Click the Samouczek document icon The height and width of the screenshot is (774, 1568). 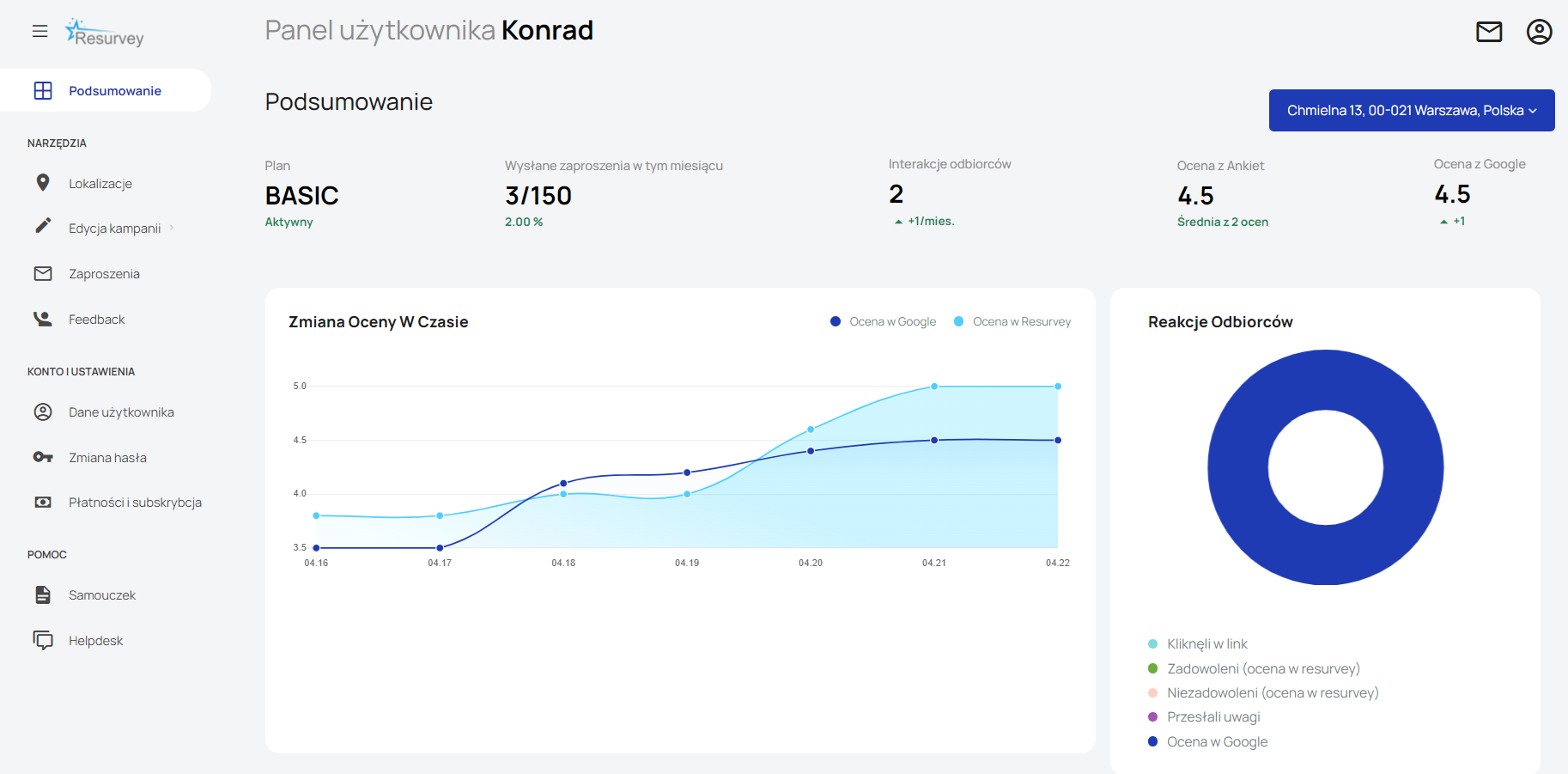click(43, 594)
